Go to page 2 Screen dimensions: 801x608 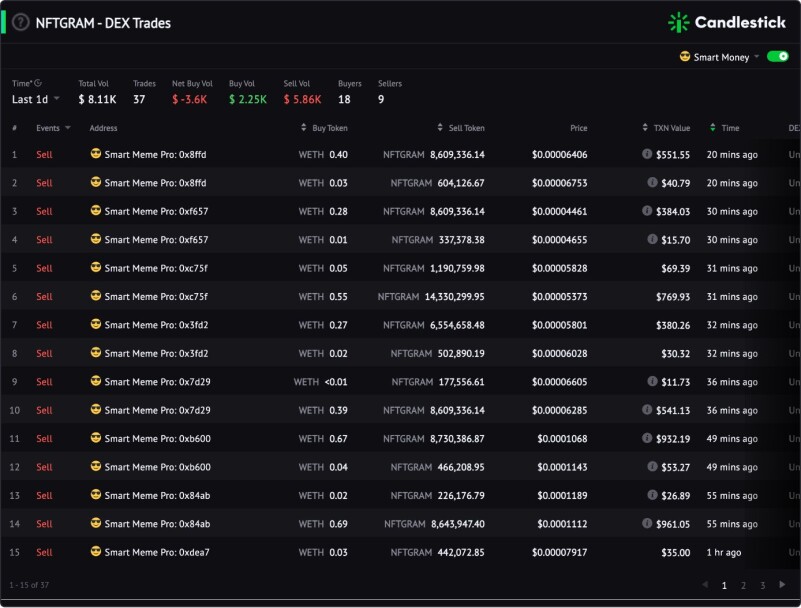click(x=743, y=586)
